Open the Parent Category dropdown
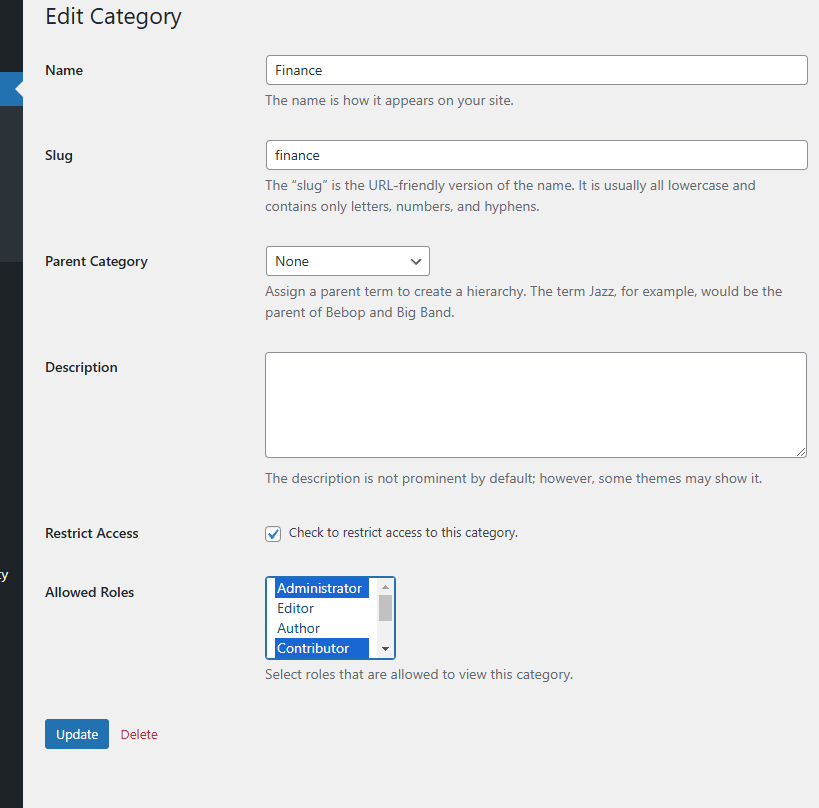Screen dimensions: 819x808 [x=347, y=261]
